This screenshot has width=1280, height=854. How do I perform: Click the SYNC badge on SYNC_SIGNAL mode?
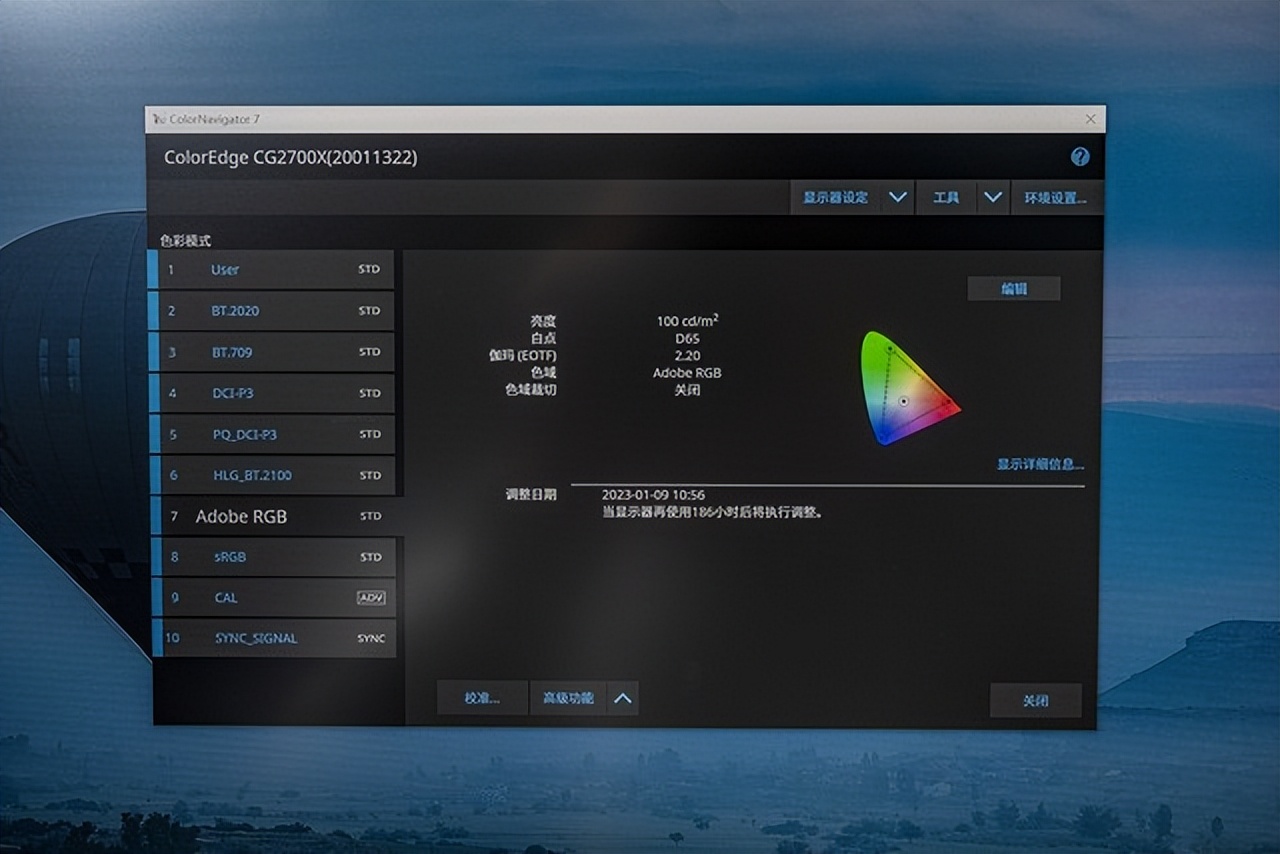[x=371, y=639]
